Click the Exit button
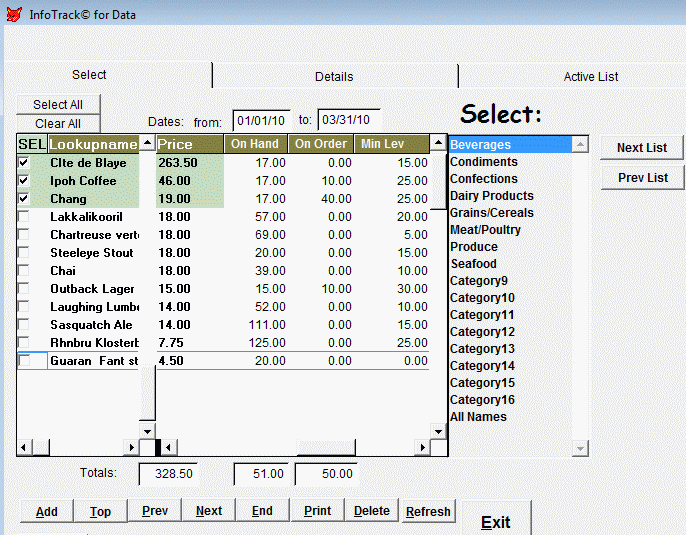 pyautogui.click(x=495, y=522)
